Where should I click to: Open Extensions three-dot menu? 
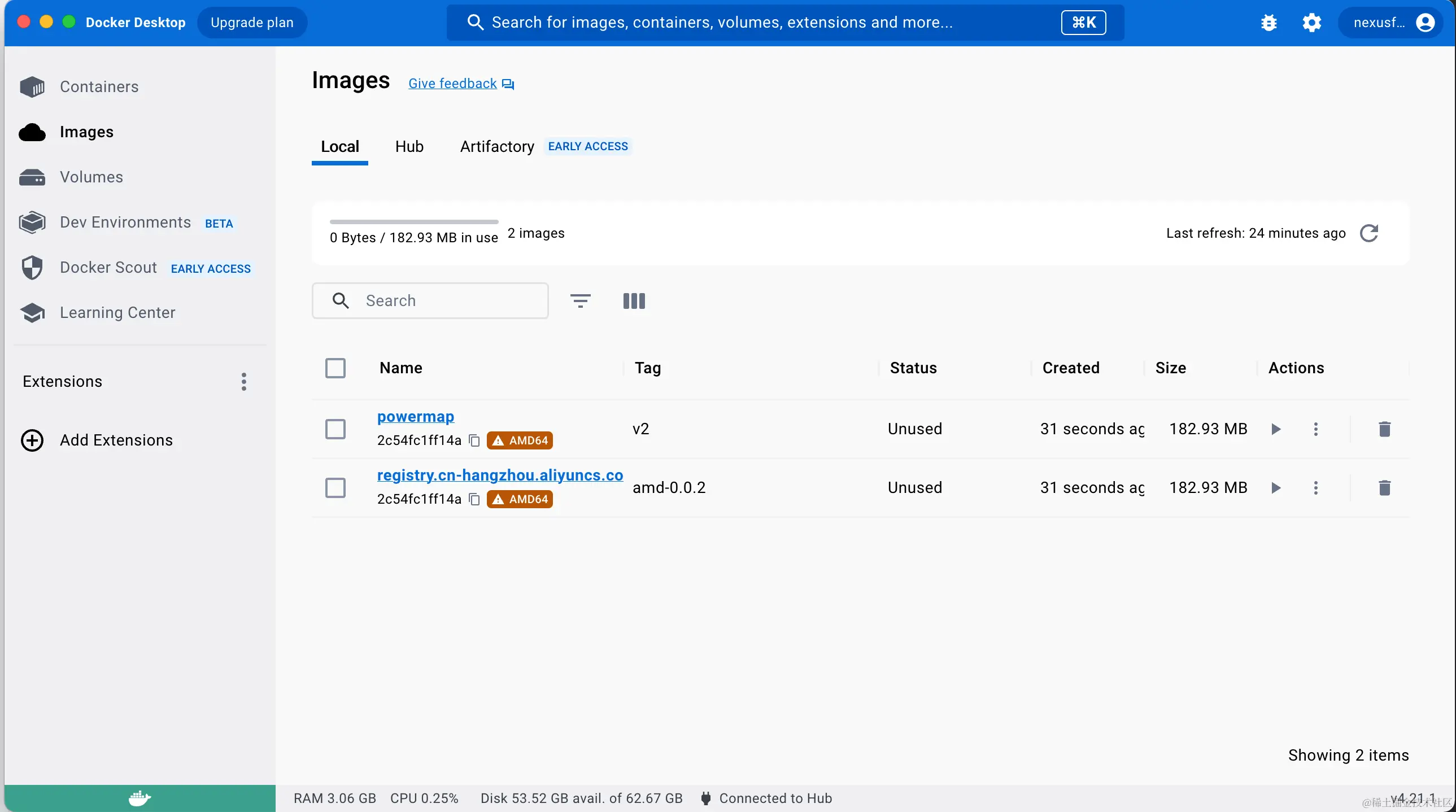coord(243,381)
